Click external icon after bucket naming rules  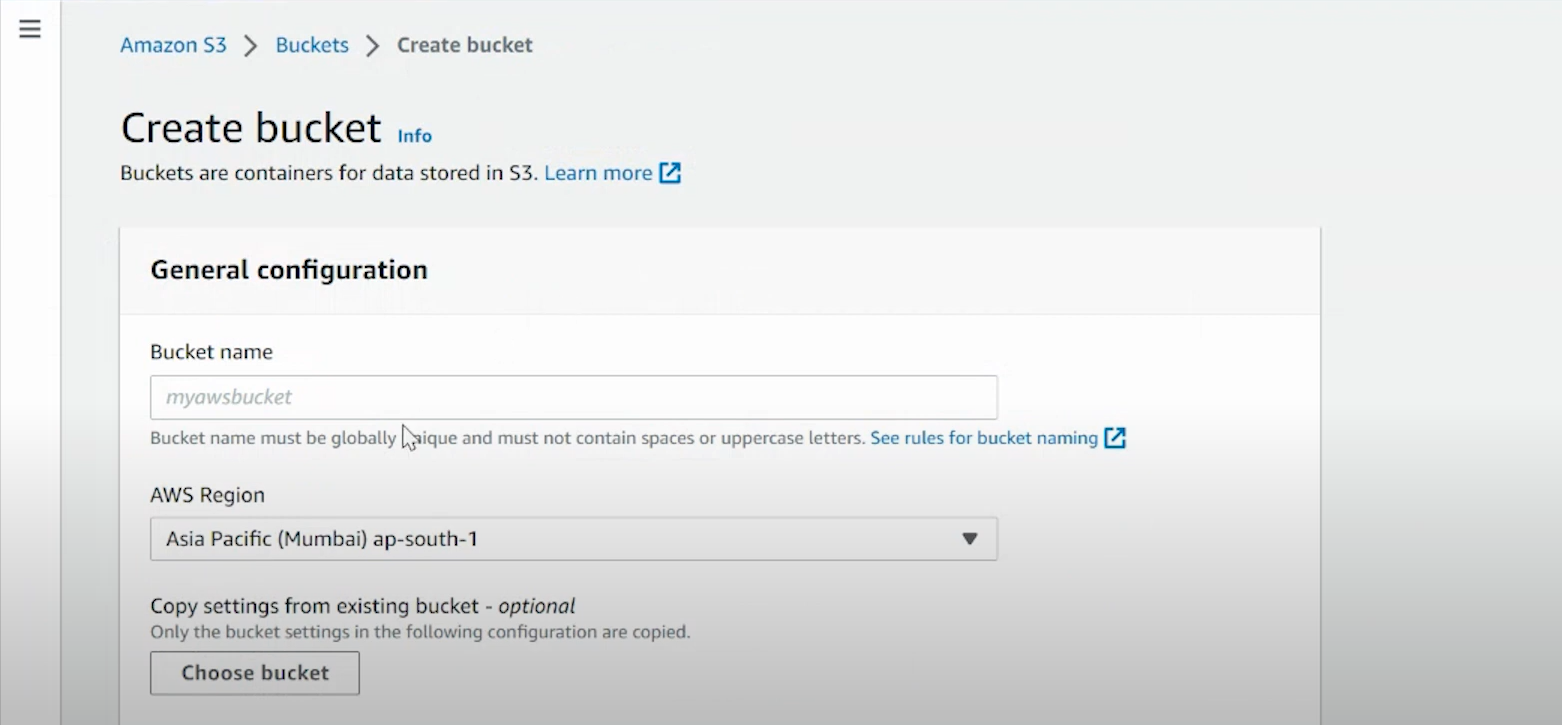click(x=1115, y=438)
